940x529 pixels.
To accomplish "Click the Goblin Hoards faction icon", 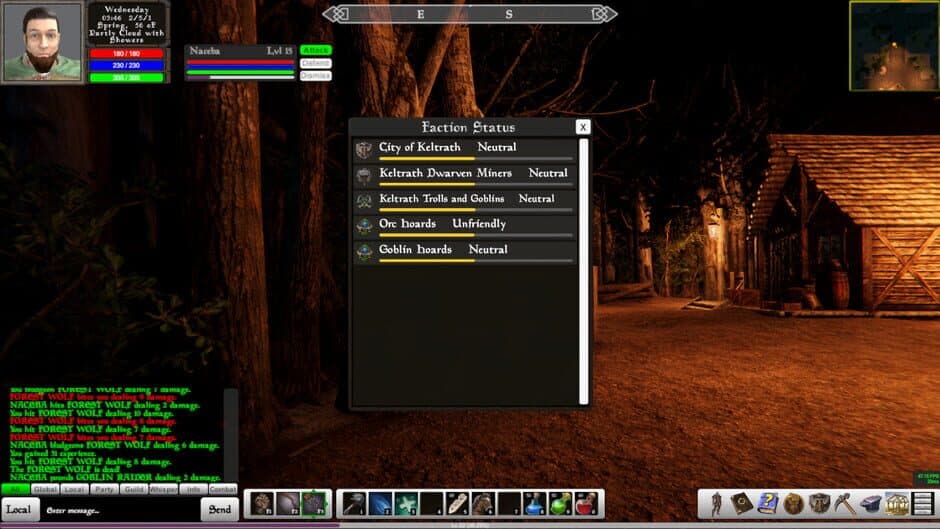I will pos(364,252).
